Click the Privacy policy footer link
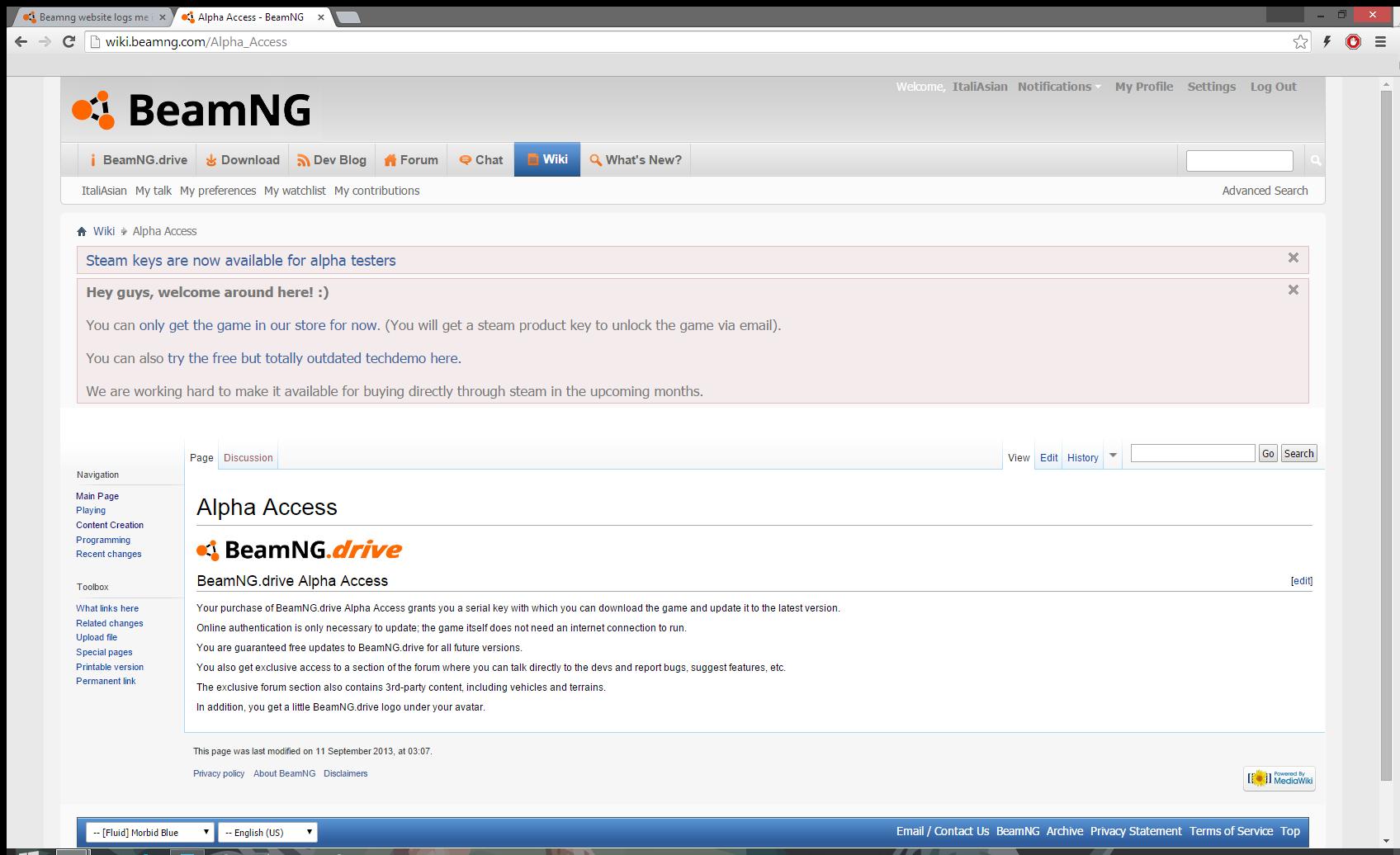 [x=219, y=773]
